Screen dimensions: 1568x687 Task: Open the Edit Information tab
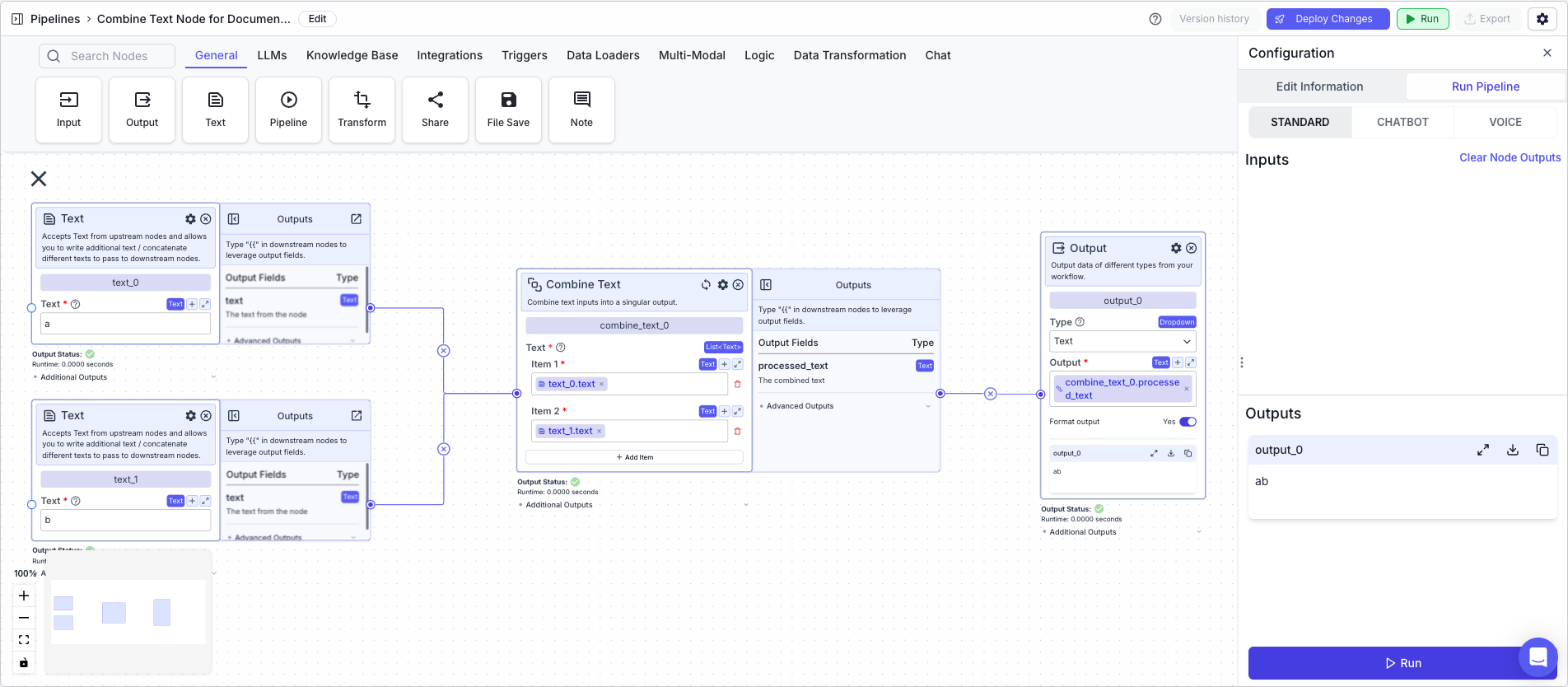pyautogui.click(x=1319, y=86)
